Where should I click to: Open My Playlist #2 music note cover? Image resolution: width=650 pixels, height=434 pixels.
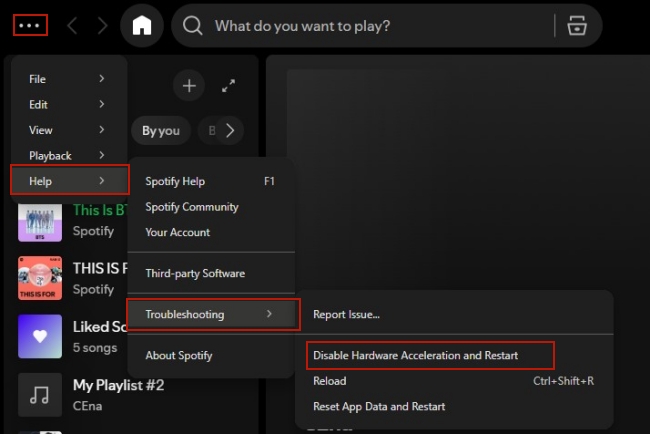coord(40,395)
